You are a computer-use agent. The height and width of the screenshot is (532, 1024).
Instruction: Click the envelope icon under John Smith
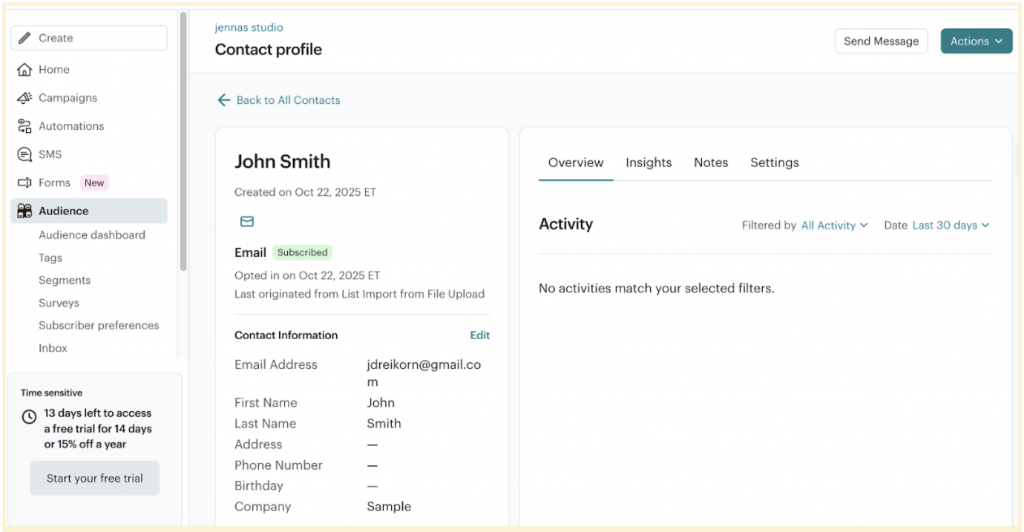[247, 222]
